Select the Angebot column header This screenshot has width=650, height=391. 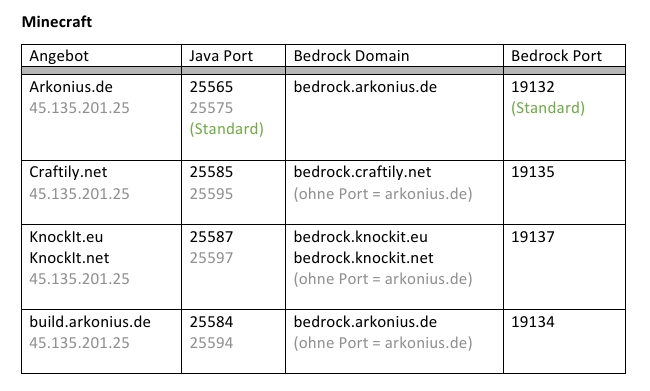59,56
